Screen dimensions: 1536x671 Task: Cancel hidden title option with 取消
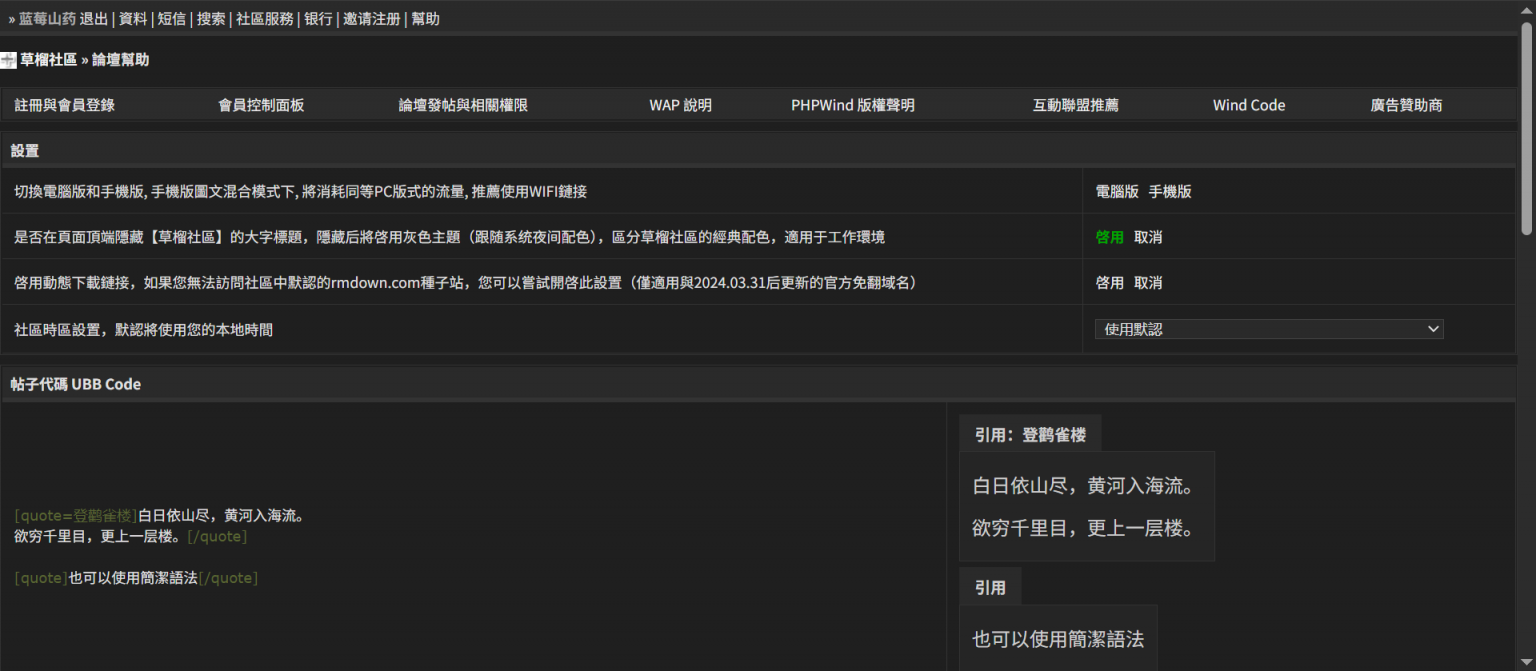point(1148,237)
